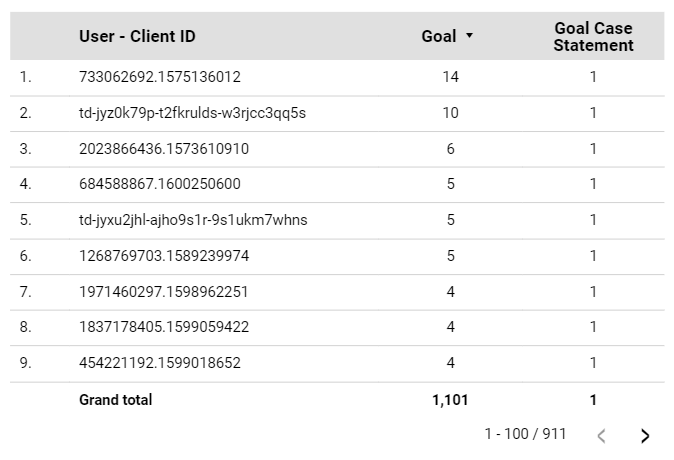This screenshot has height=460, width=674.
Task: Click the grand total value 1,101
Action: (x=450, y=400)
